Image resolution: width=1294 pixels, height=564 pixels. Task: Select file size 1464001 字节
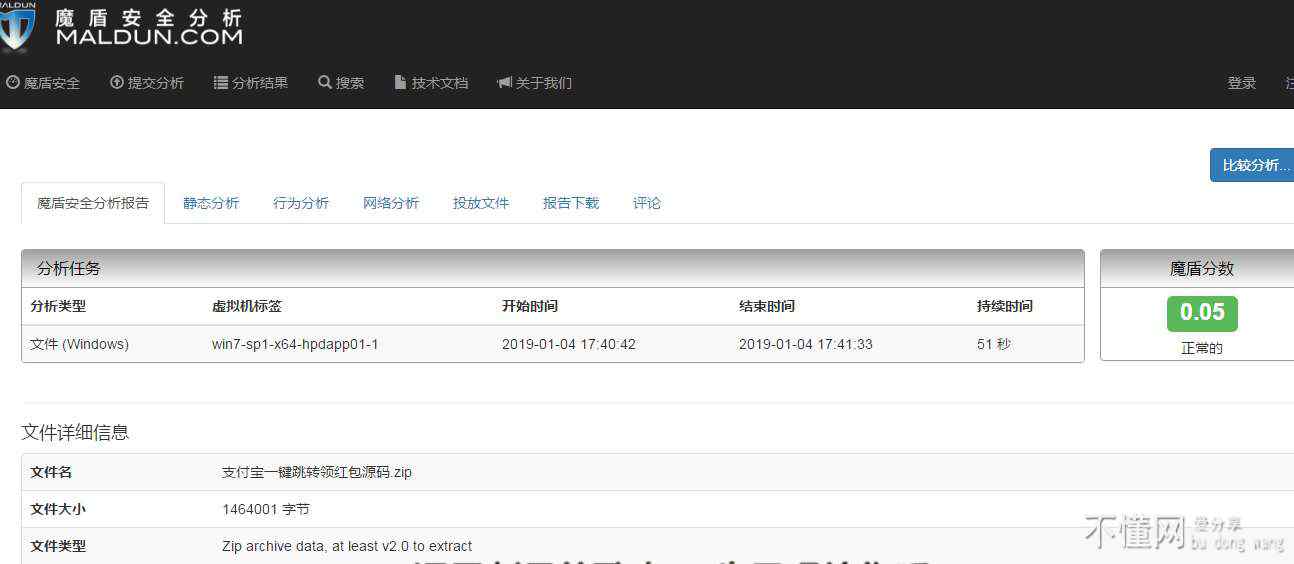[266, 509]
